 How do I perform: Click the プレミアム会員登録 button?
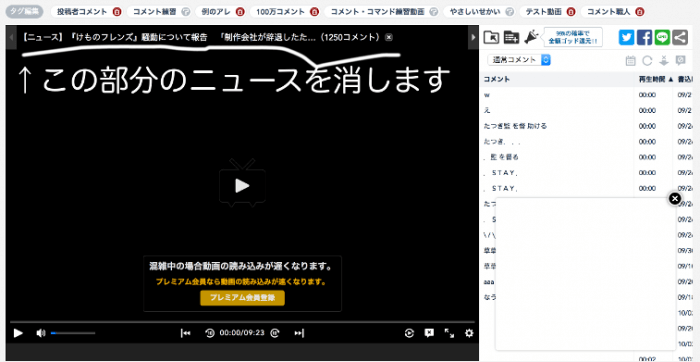pyautogui.click(x=242, y=298)
